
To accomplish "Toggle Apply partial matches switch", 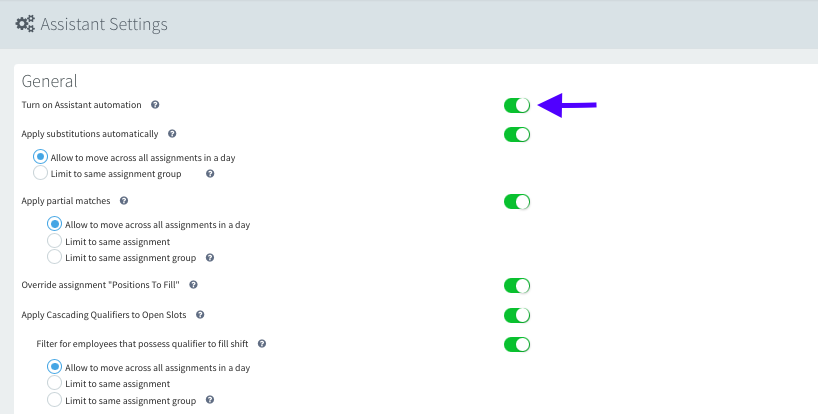I will point(517,202).
